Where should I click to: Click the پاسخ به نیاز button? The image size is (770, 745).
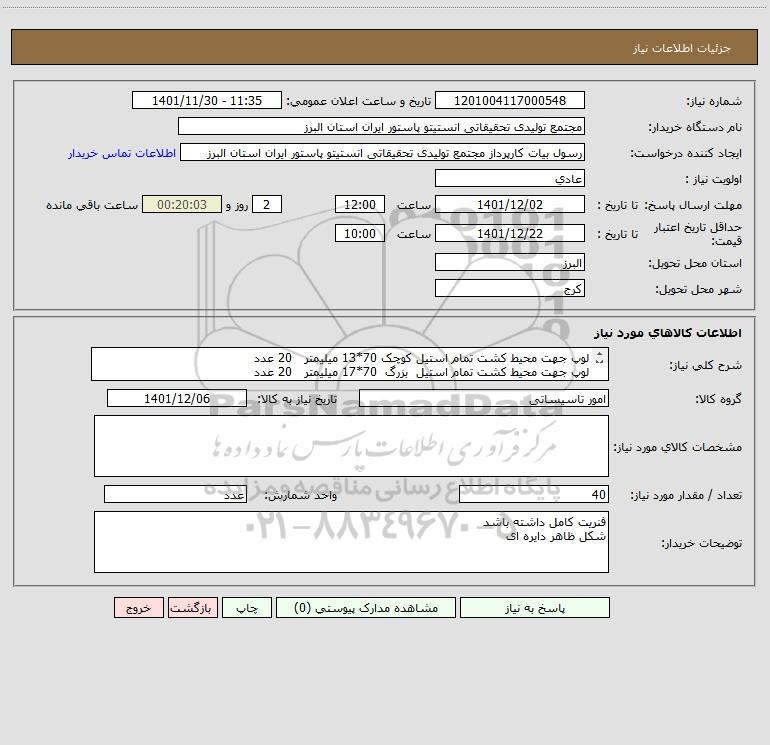point(535,607)
